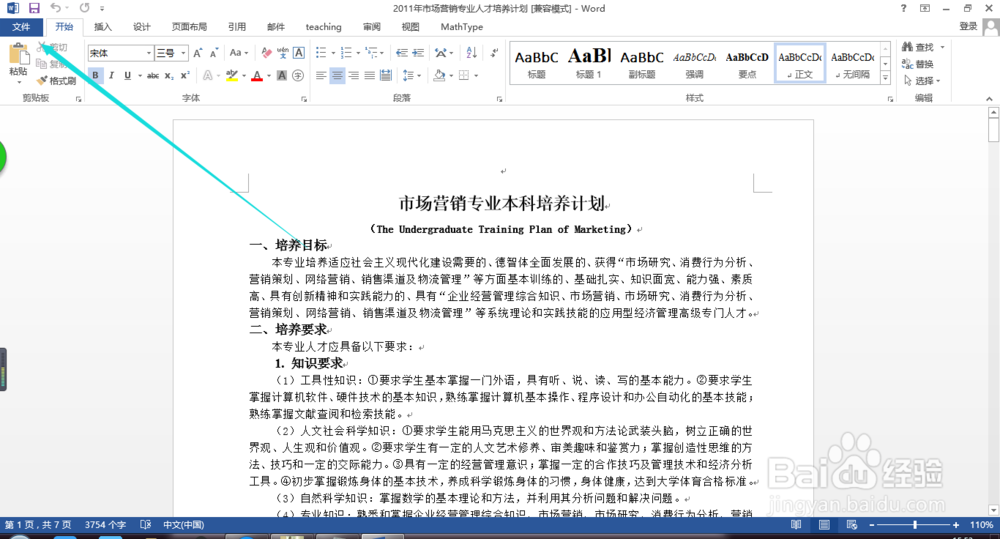Open the ribbon display options icon
The image size is (1000, 539).
tap(925, 8)
